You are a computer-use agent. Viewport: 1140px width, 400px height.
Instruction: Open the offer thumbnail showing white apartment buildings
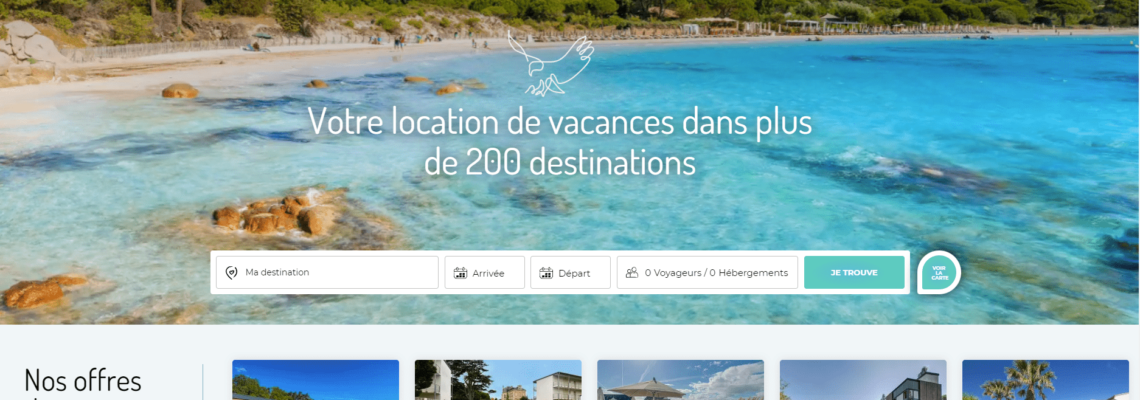coord(498,380)
